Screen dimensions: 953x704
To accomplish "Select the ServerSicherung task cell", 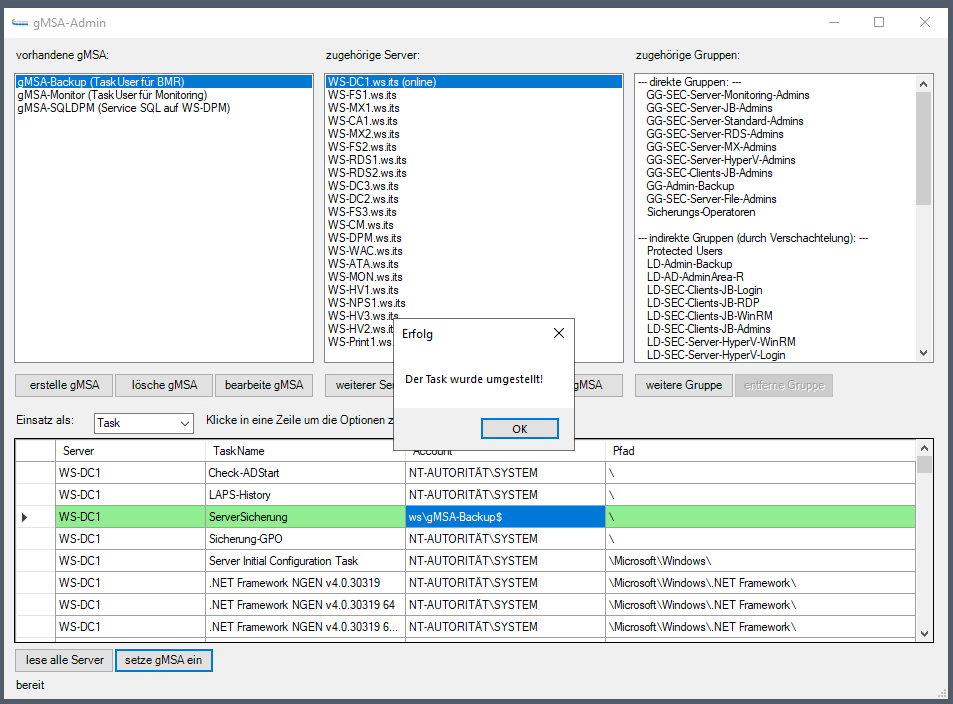I will point(305,517).
